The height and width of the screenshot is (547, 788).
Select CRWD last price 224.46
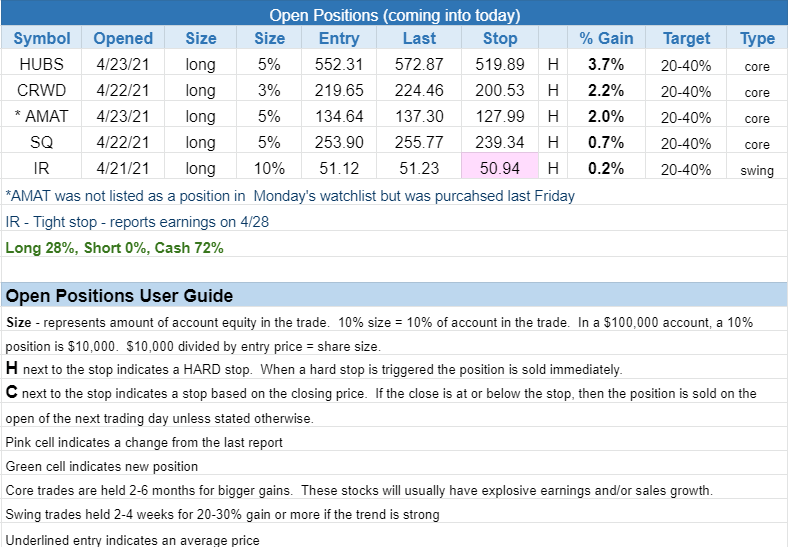[x=419, y=90]
